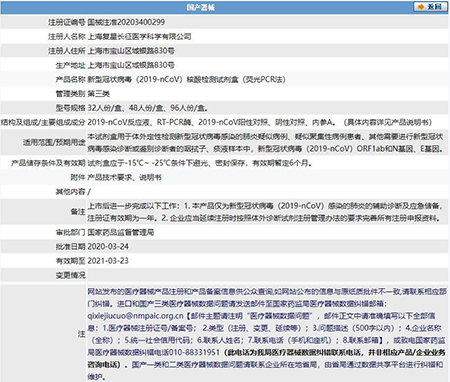This screenshot has height=382, width=450.
Task: Click the orange arrow icon on 返回 button
Action: (421, 6)
